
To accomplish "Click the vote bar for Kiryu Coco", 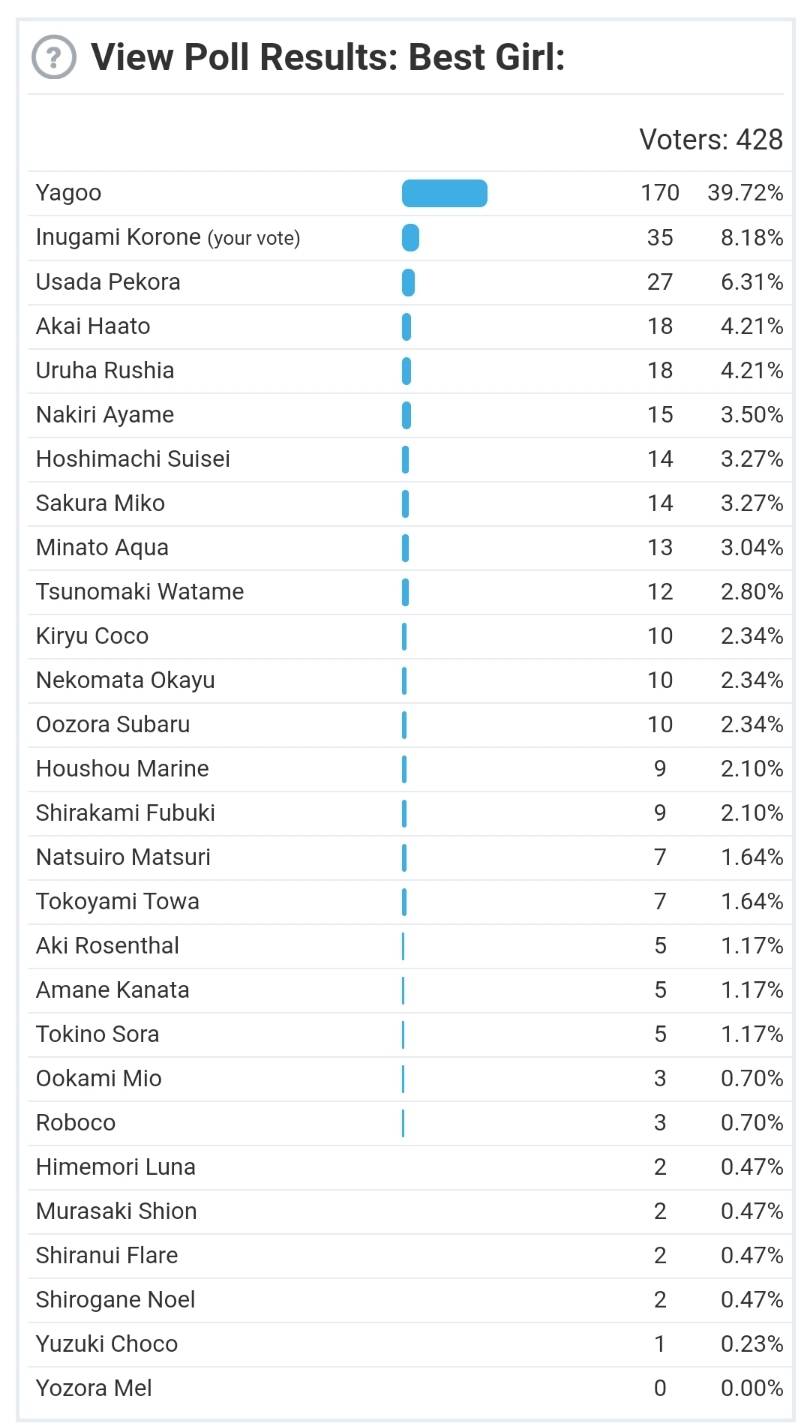I will (x=404, y=636).
